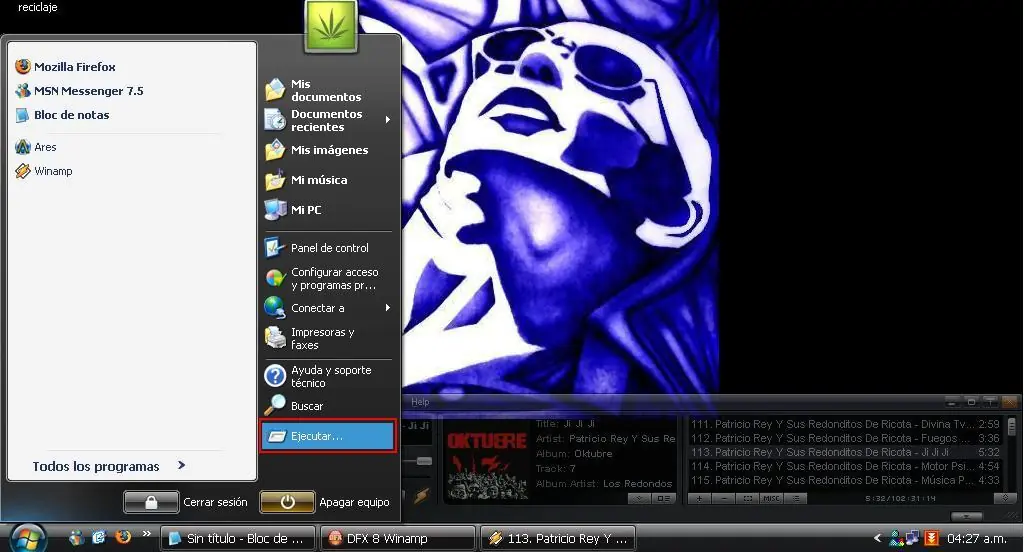Screen dimensions: 1025x552
Task: Click the Winamp playlist MISC button
Action: tap(771, 498)
